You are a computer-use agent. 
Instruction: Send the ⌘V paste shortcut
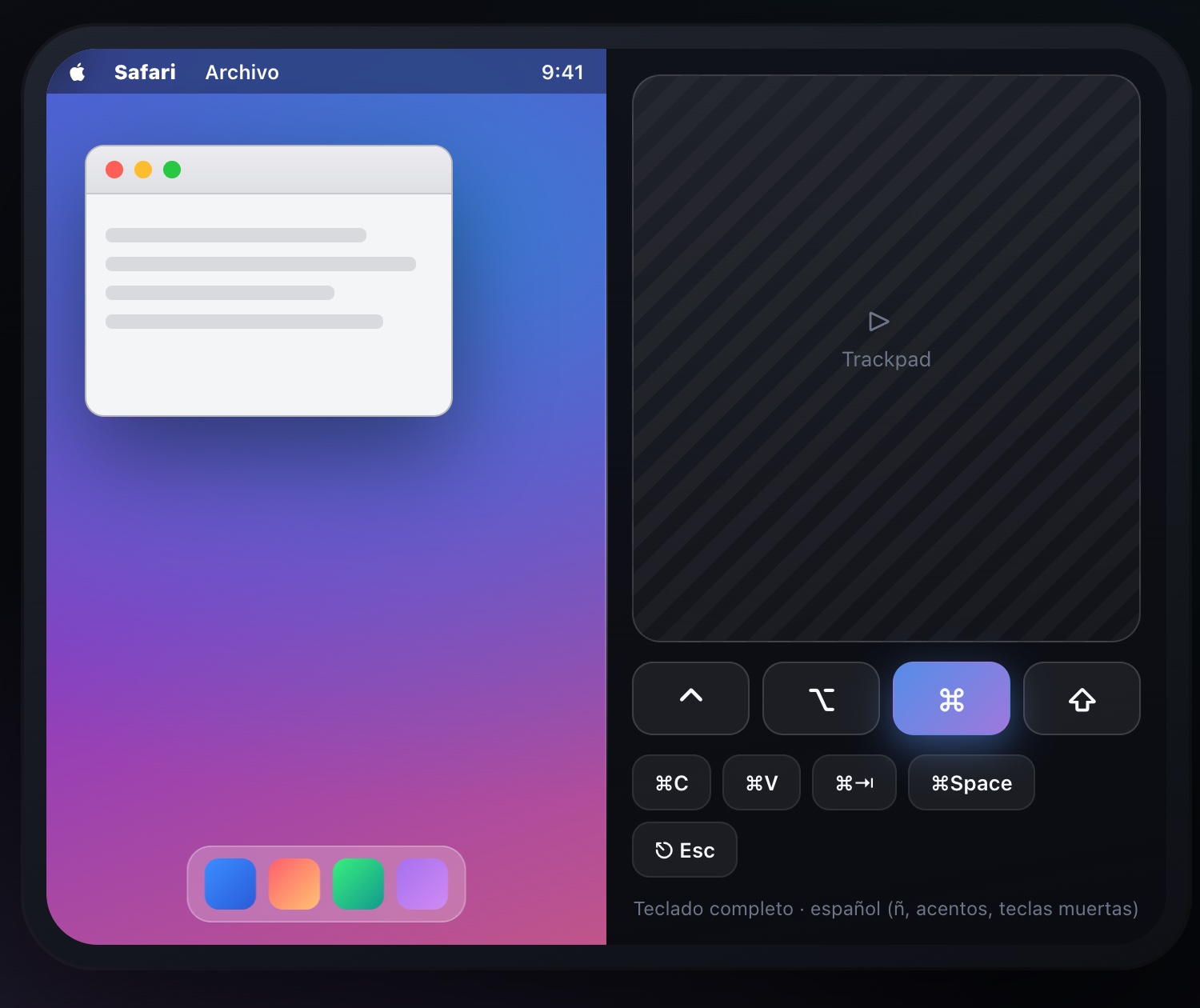point(762,782)
